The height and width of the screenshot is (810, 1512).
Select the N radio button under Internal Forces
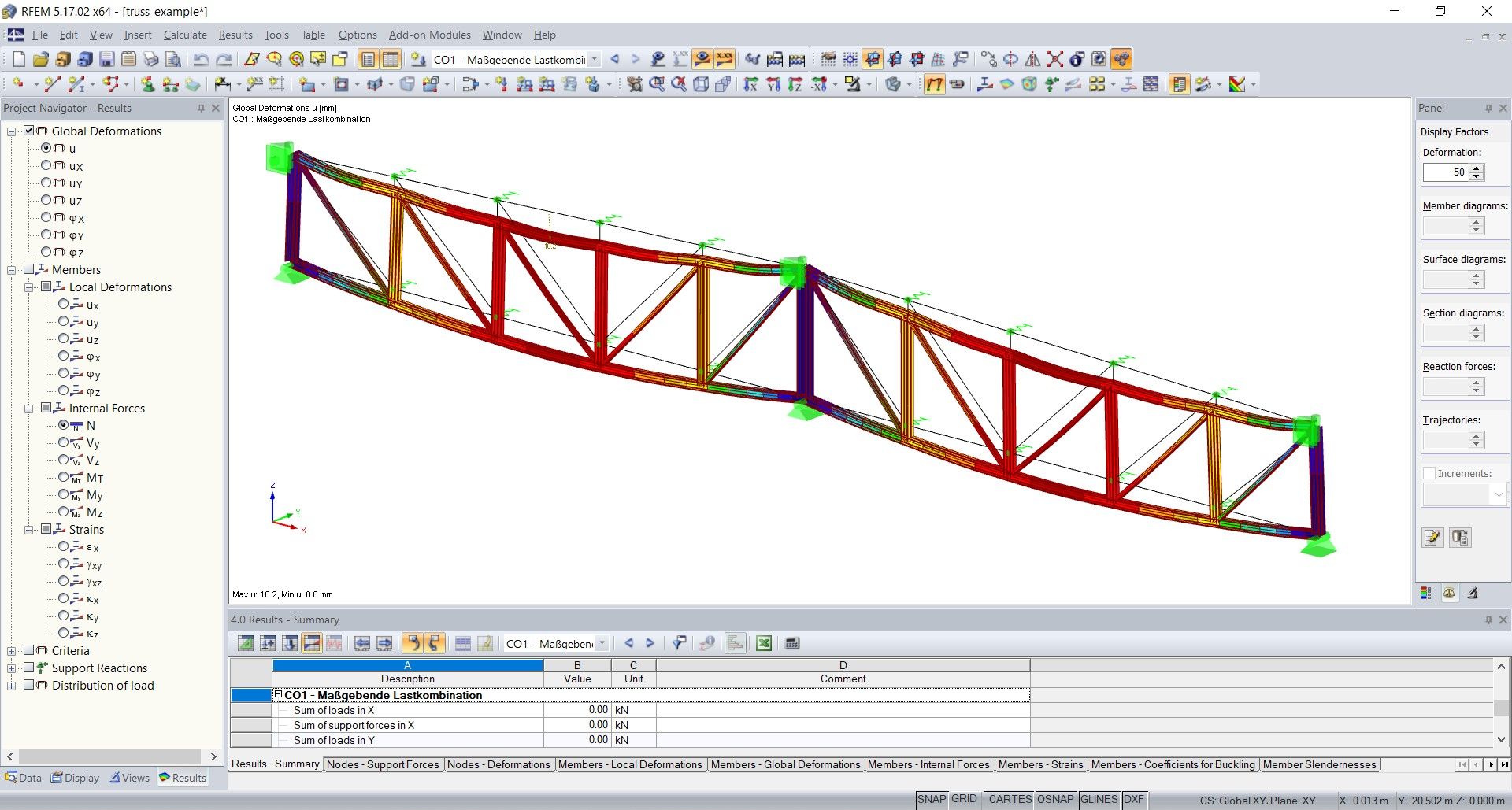coord(65,425)
